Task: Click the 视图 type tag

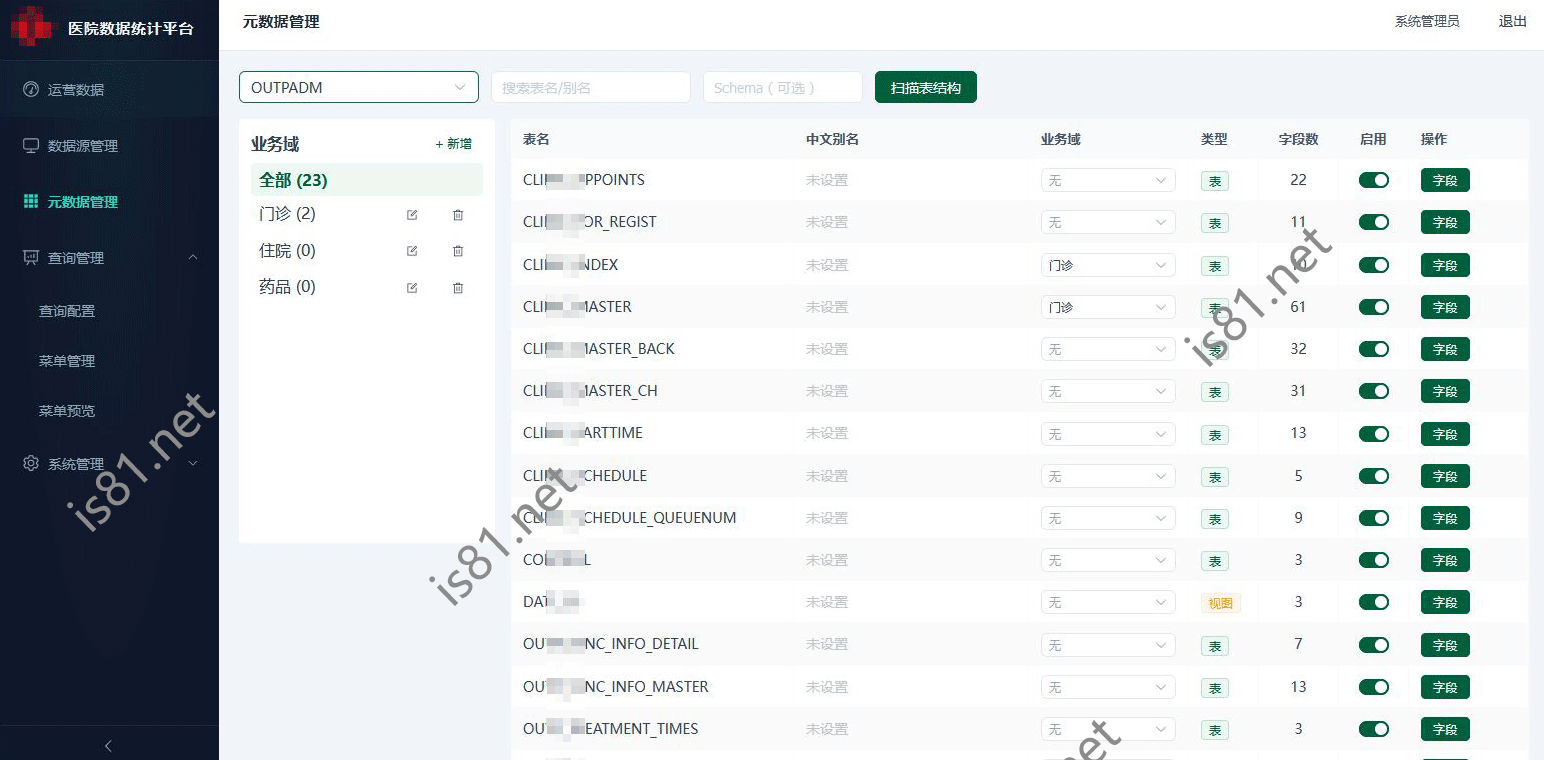Action: pos(1221,603)
